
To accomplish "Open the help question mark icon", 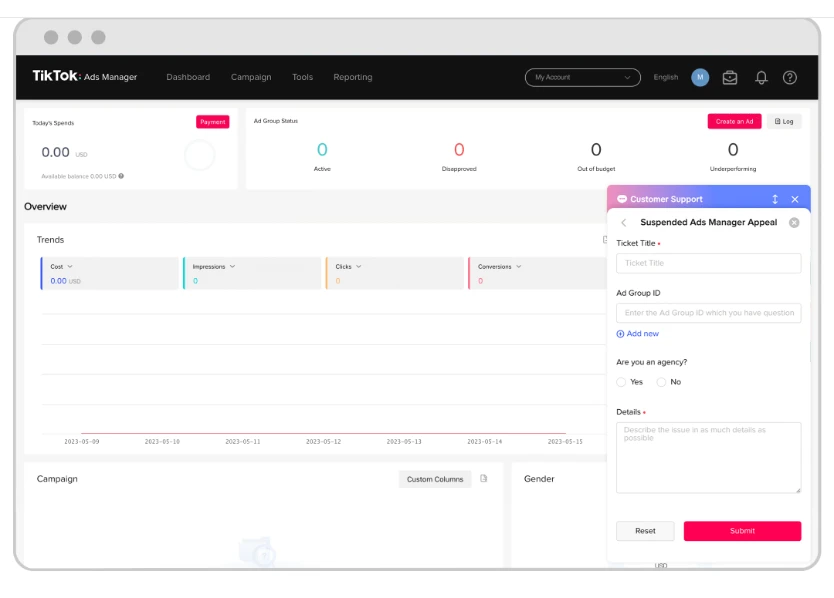I will [x=790, y=78].
